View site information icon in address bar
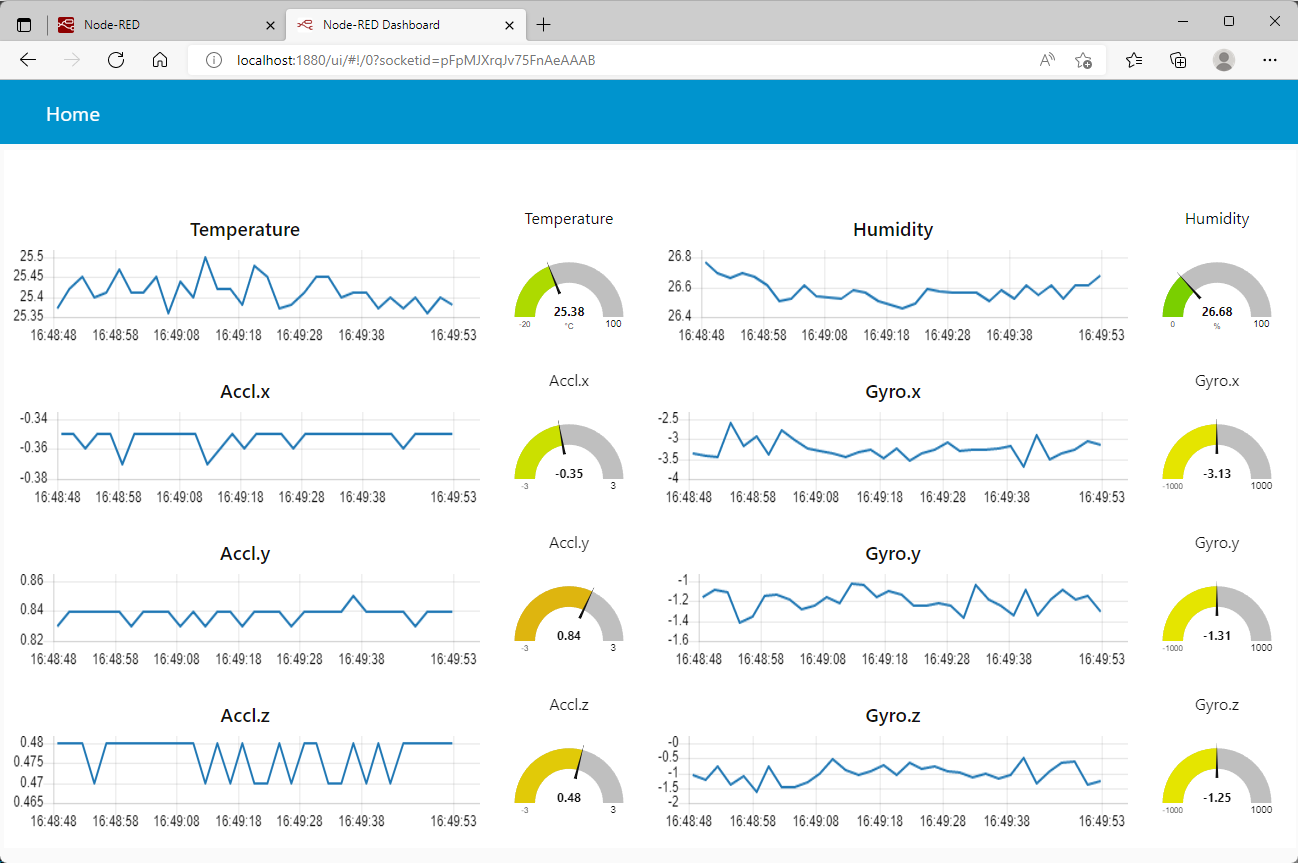 tap(213, 60)
